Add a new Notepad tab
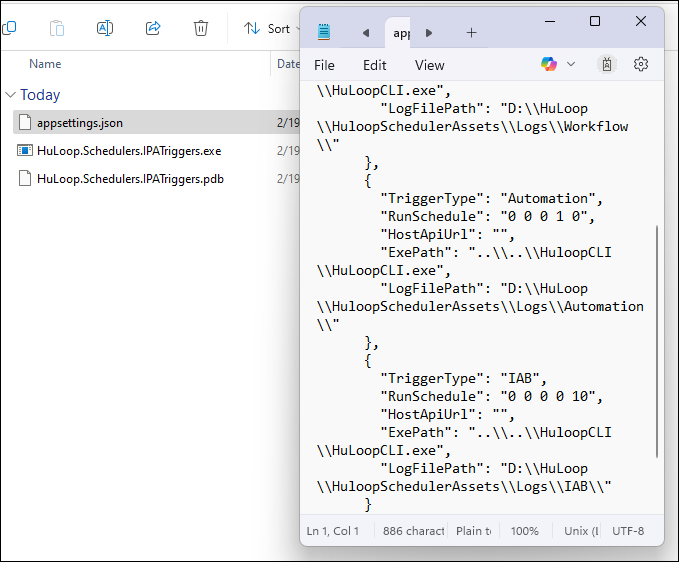Image resolution: width=679 pixels, height=562 pixels. (x=471, y=33)
